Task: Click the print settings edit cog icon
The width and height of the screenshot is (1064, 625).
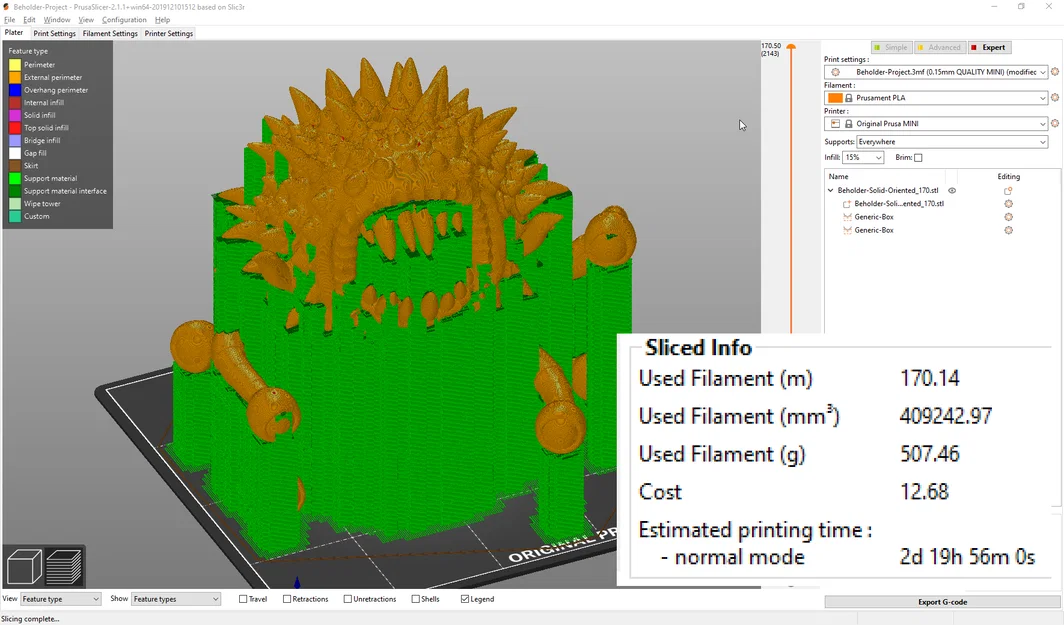Action: [x=1054, y=72]
